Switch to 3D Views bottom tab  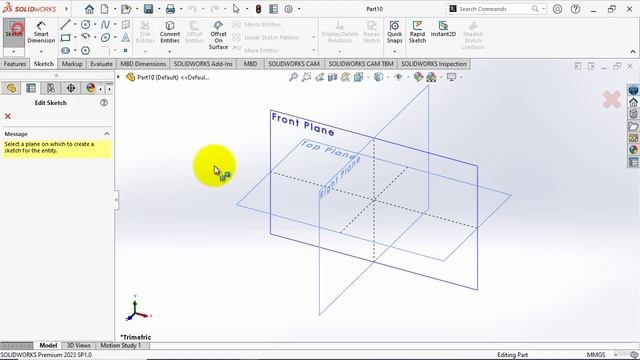78,345
